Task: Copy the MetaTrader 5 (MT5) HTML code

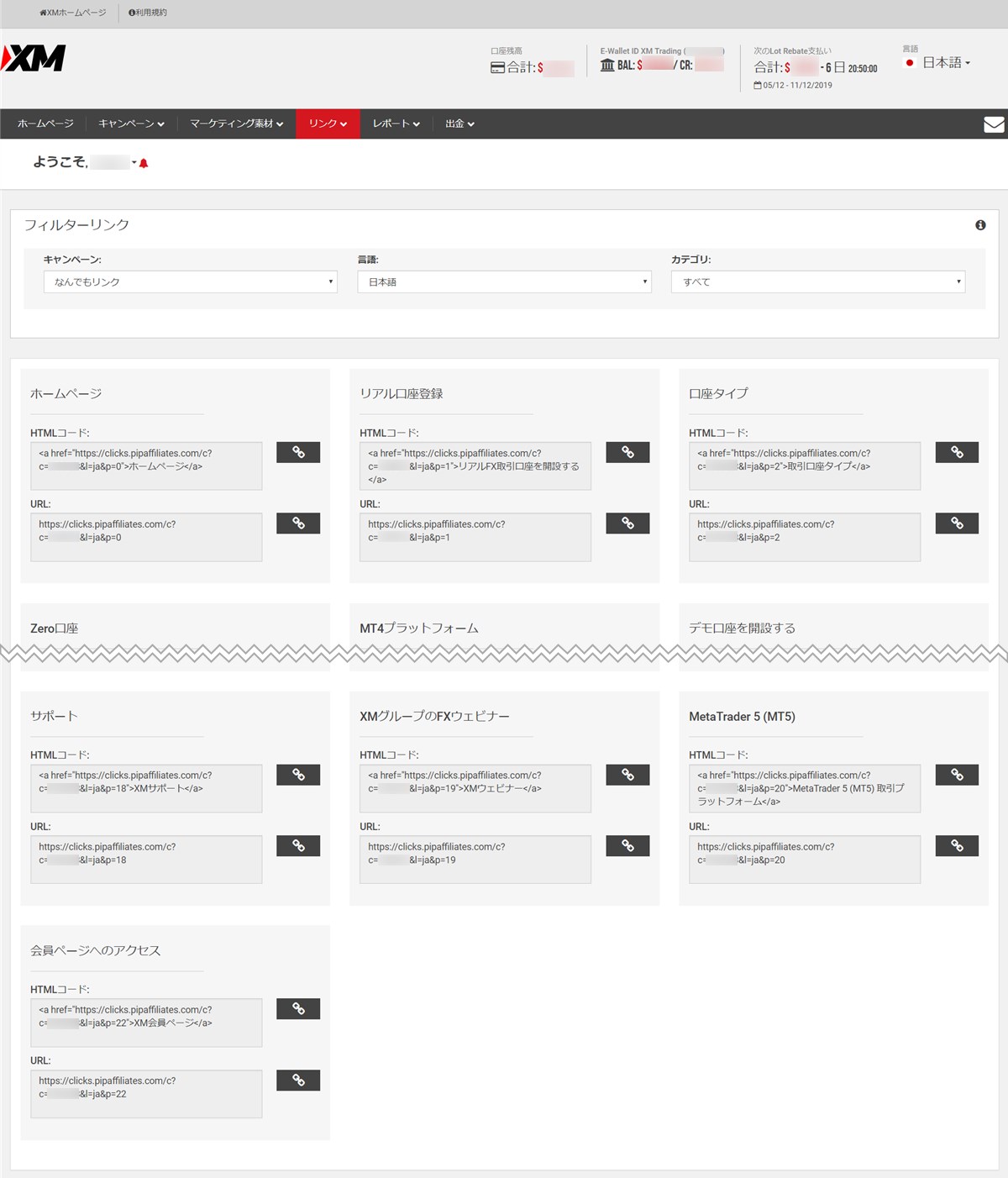Action: click(x=957, y=775)
